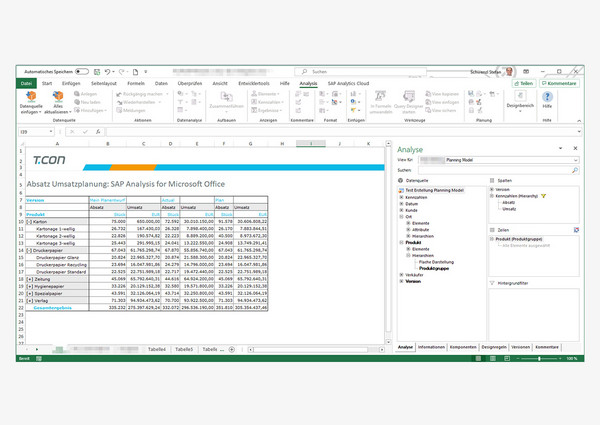Switch to Informationen tab in Analyse panel
Viewport: 600px width, 425px height.
click(431, 347)
